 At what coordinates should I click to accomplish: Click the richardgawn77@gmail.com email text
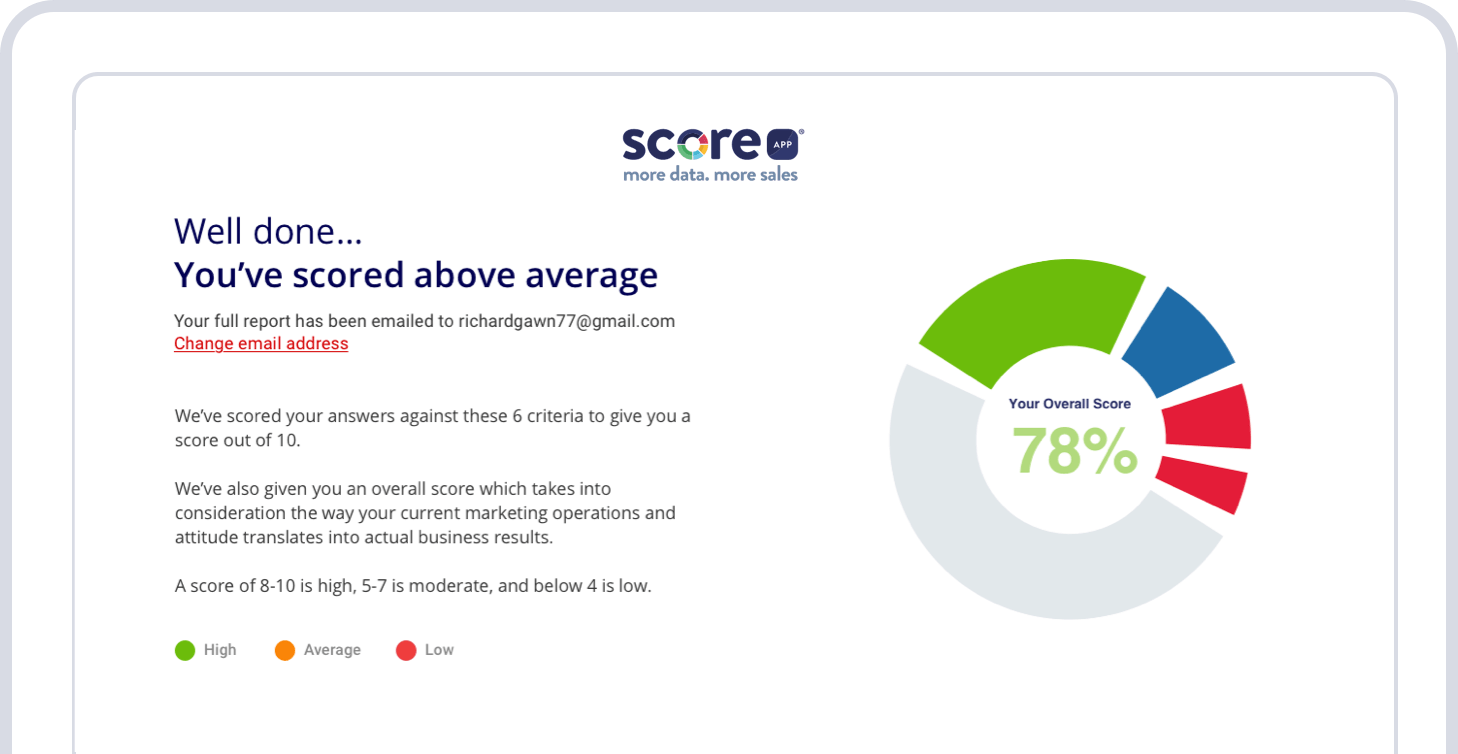click(566, 321)
